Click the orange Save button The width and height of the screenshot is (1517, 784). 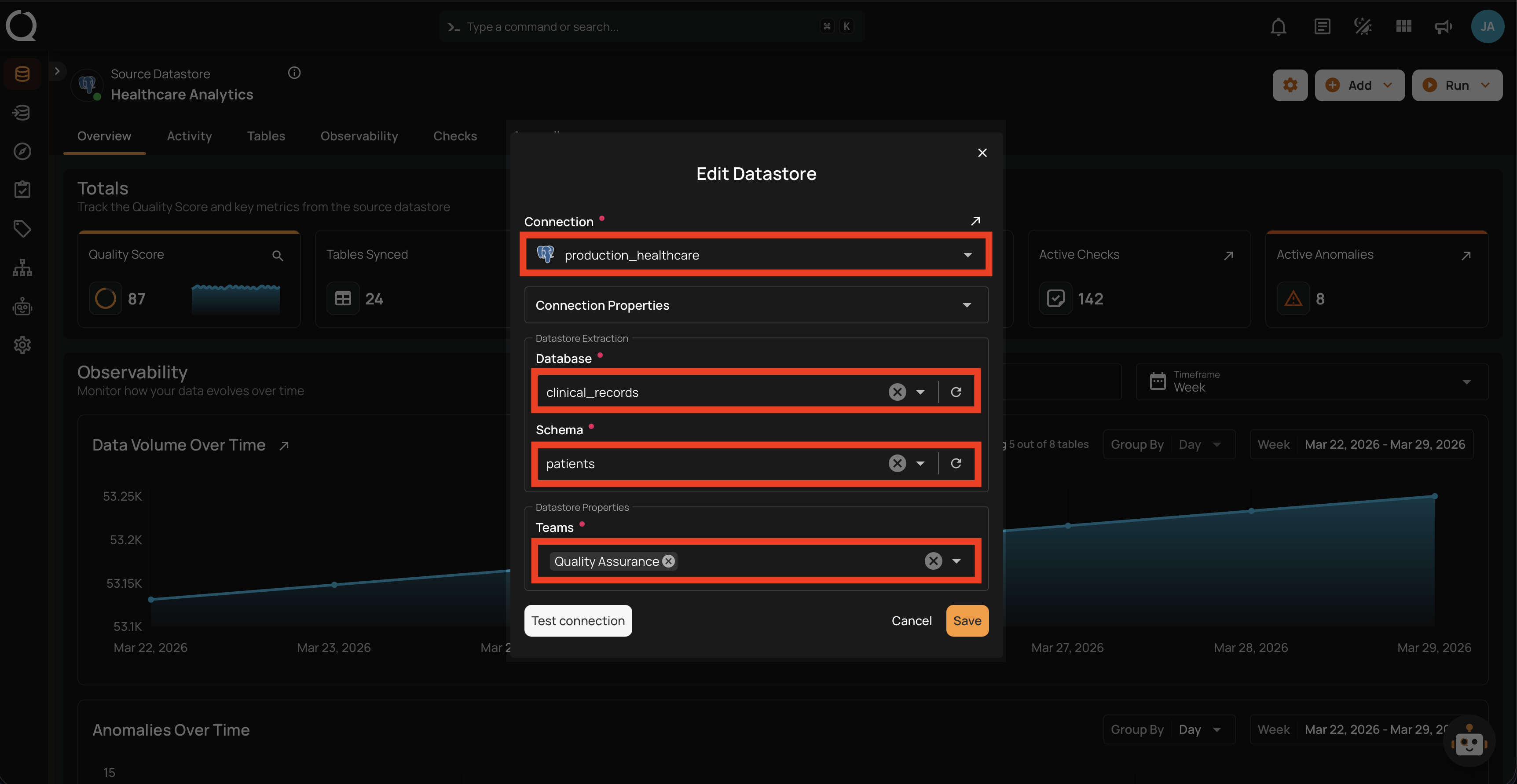[x=967, y=621]
